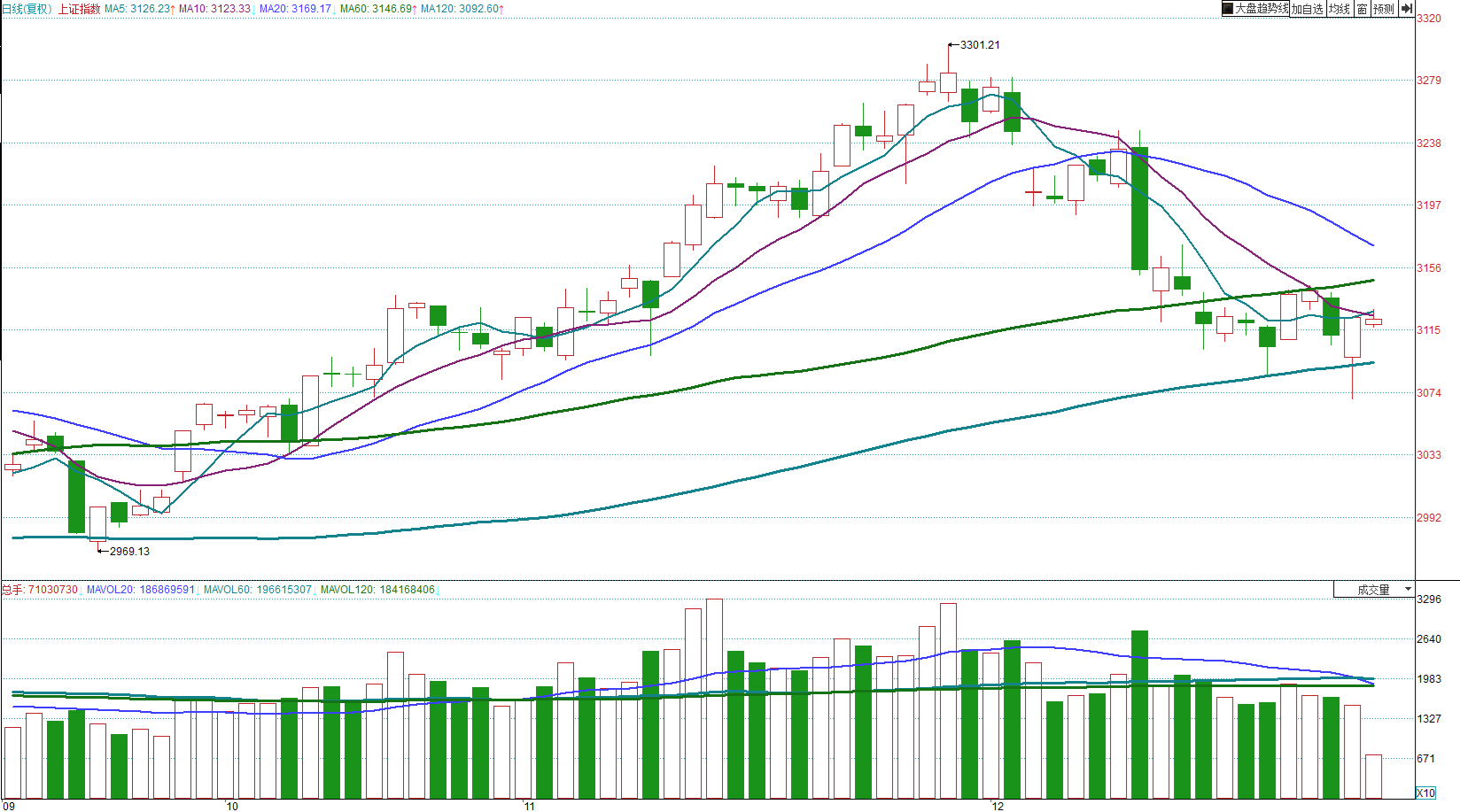Viewport: 1460px width, 812px height.
Task: Open the 均线 moving average settings
Action: (1339, 9)
